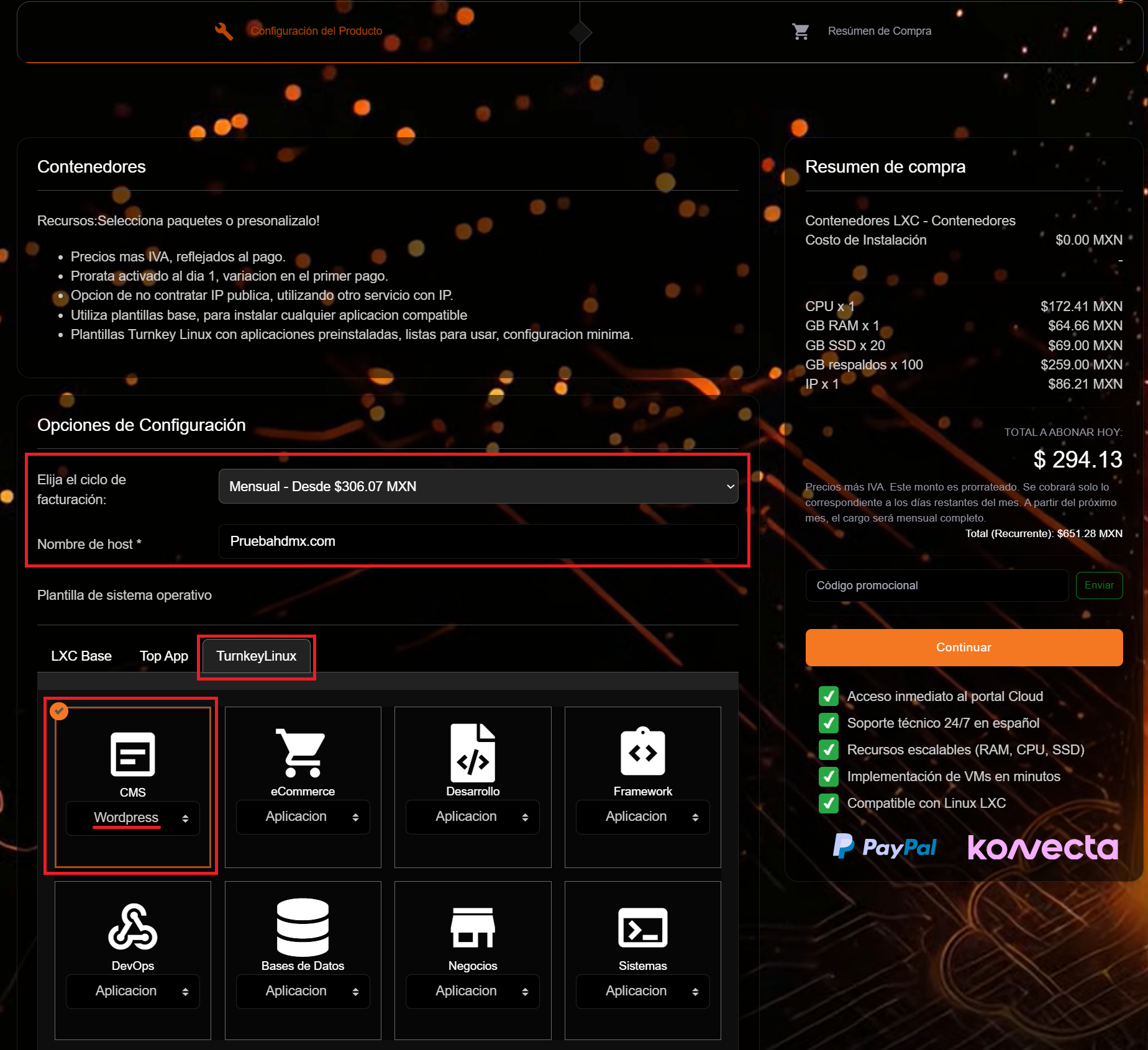Select the eCommerce shopping cart icon

pos(302,753)
